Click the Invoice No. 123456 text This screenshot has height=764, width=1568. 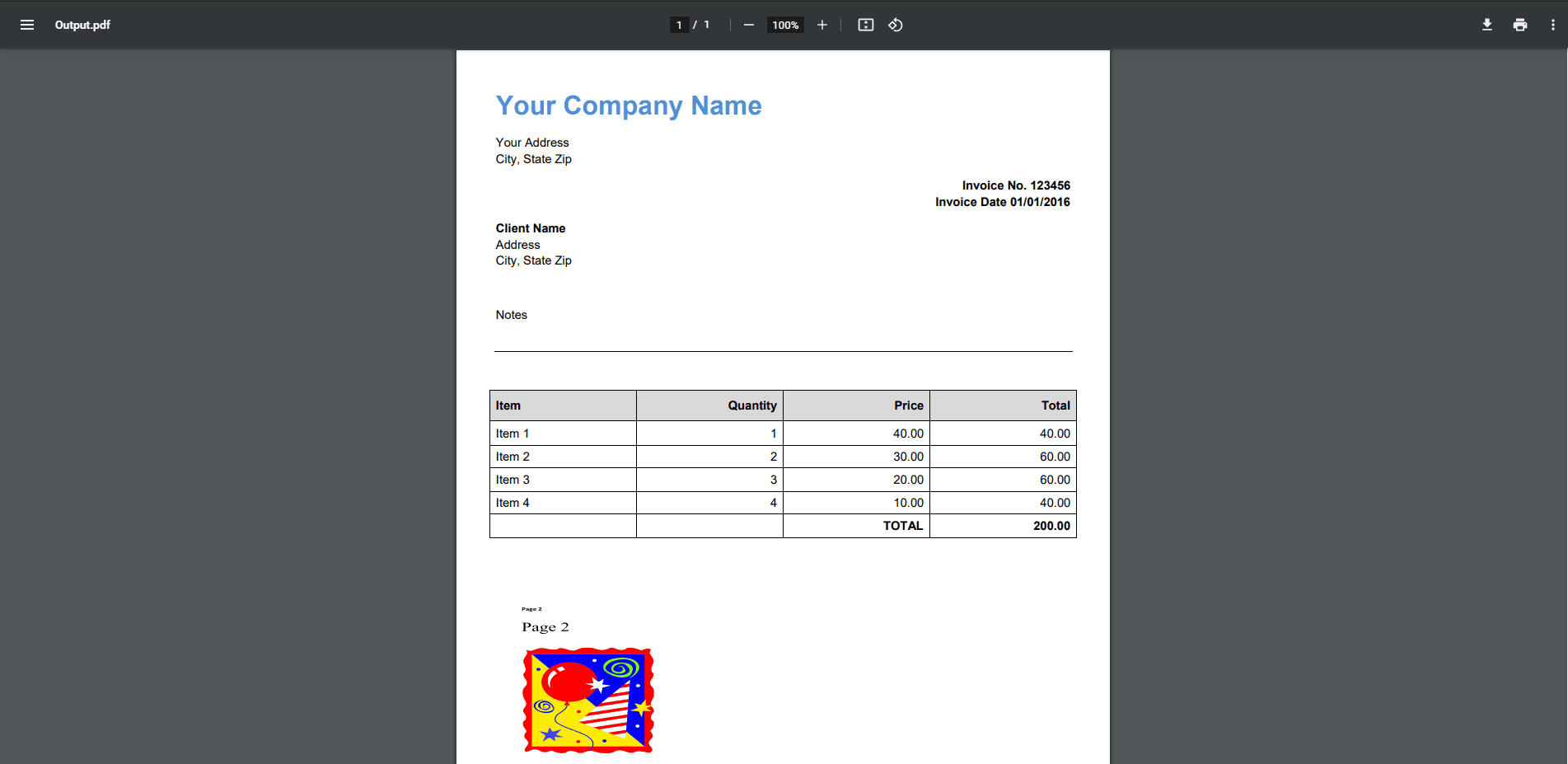(1015, 185)
